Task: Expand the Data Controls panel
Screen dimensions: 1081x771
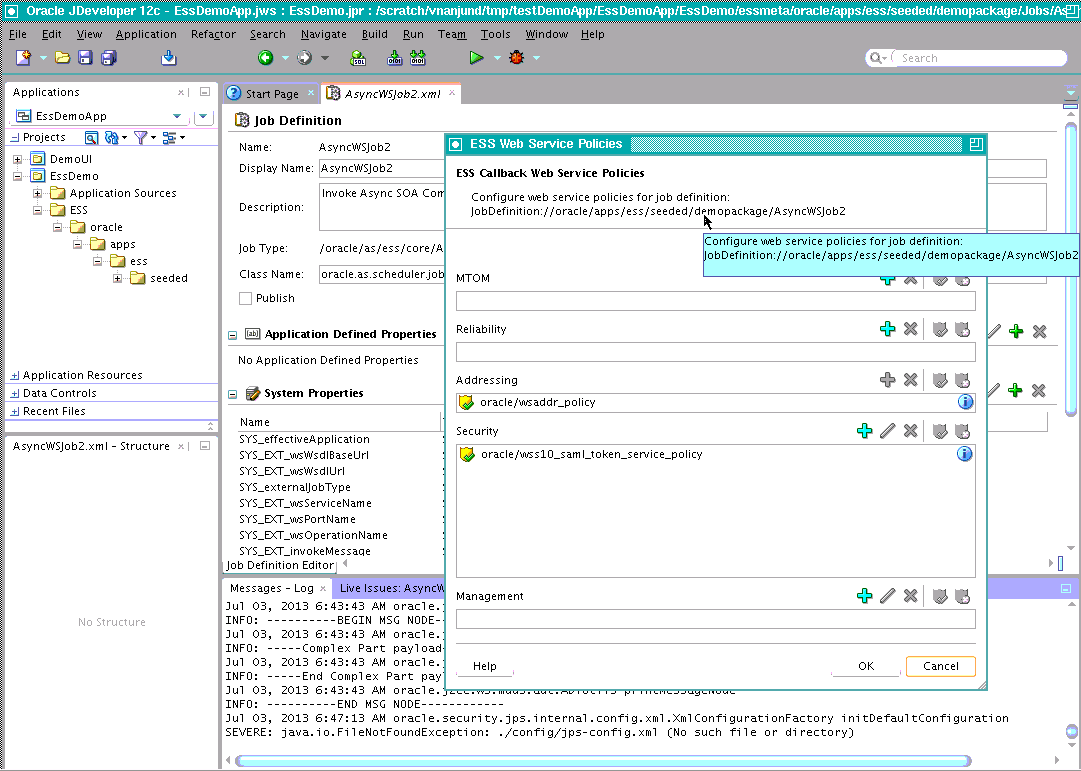Action: [15, 394]
